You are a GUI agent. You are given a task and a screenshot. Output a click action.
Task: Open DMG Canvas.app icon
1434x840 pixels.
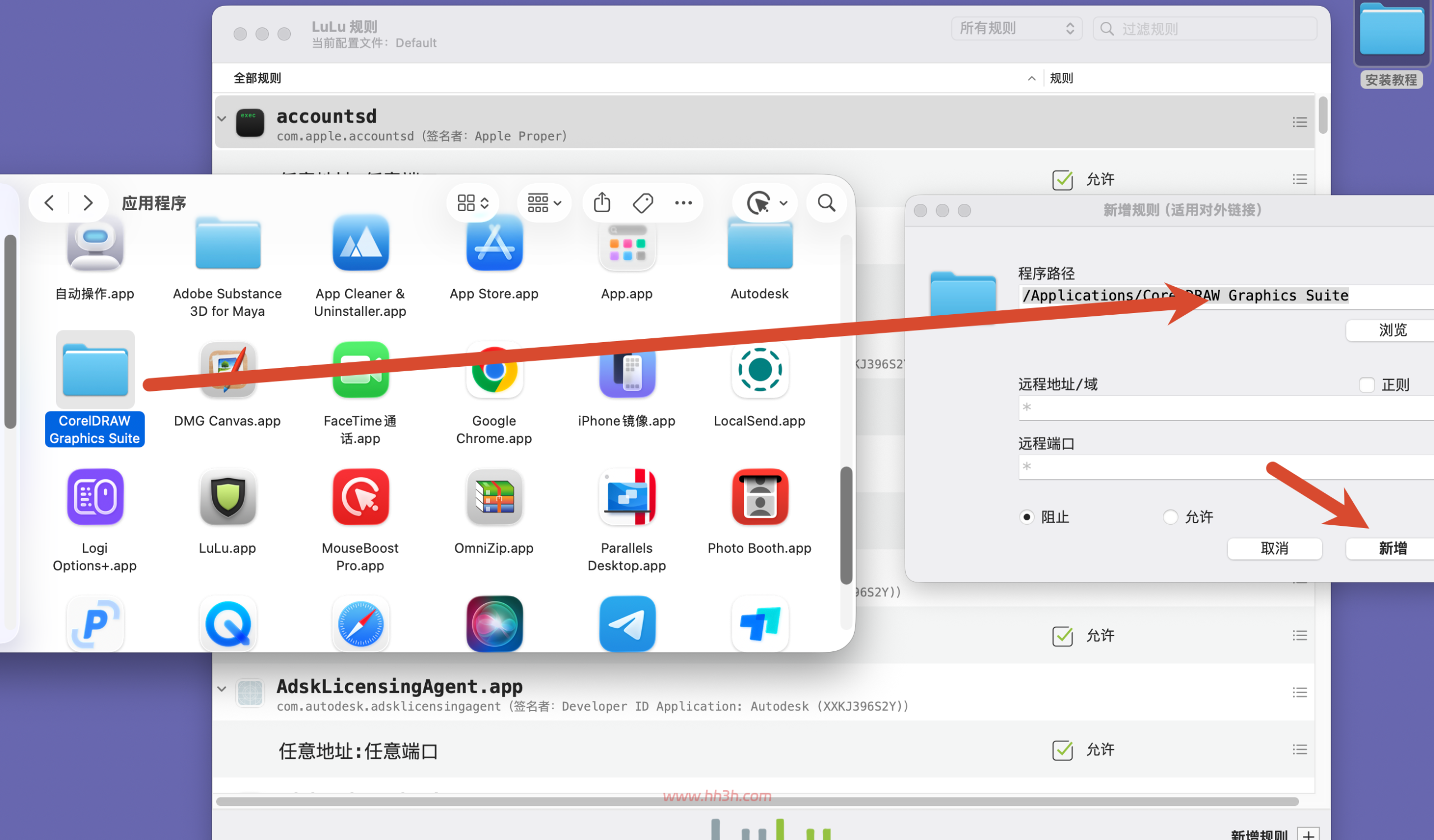[227, 370]
